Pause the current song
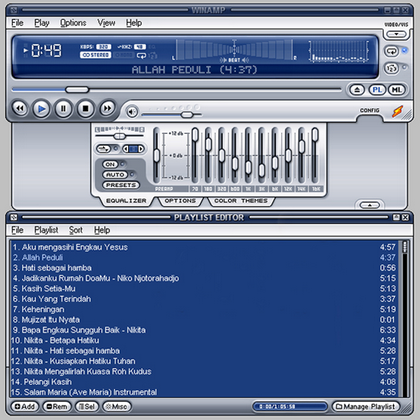This screenshot has height=420, width=420. pos(63,109)
